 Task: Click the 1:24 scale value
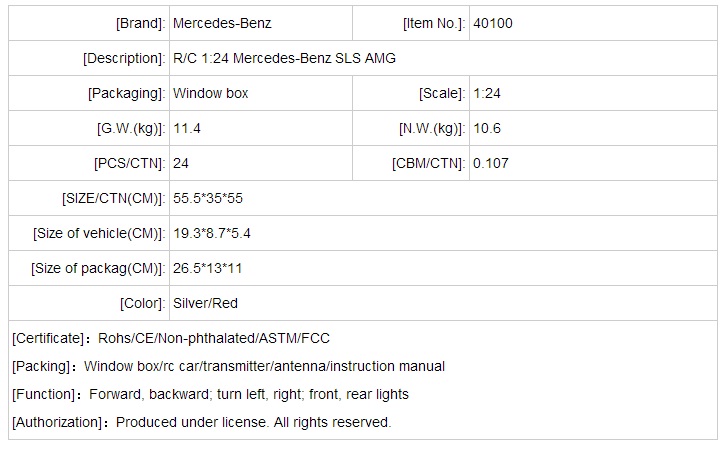click(489, 93)
